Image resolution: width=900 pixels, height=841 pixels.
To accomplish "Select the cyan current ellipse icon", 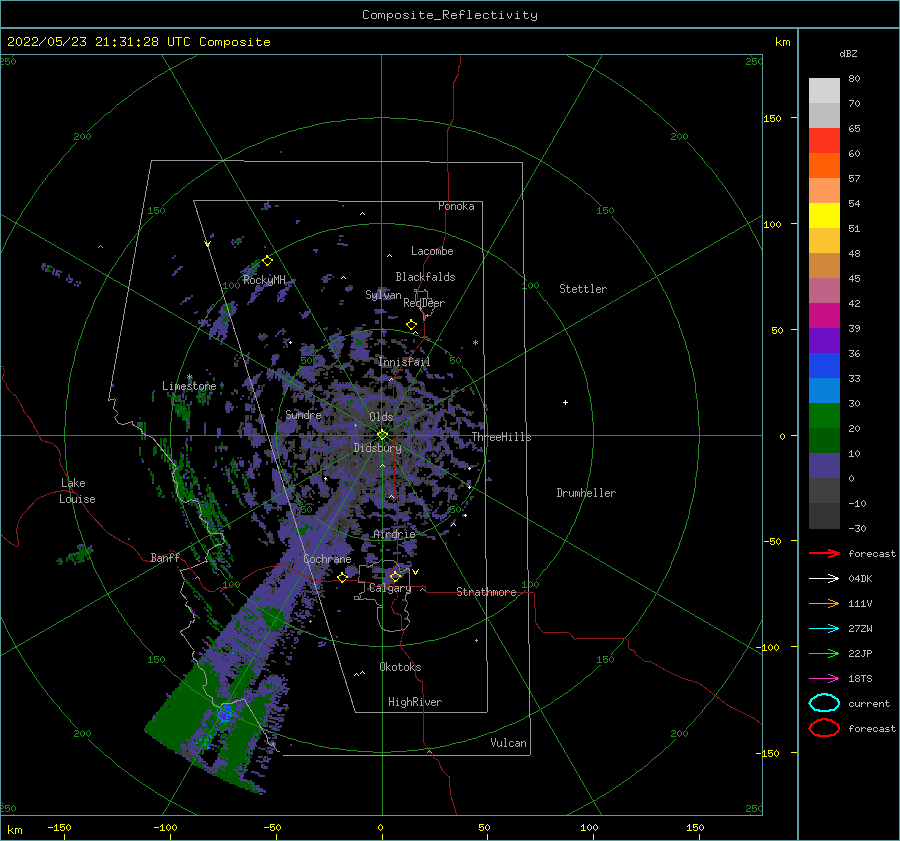I will tap(824, 703).
